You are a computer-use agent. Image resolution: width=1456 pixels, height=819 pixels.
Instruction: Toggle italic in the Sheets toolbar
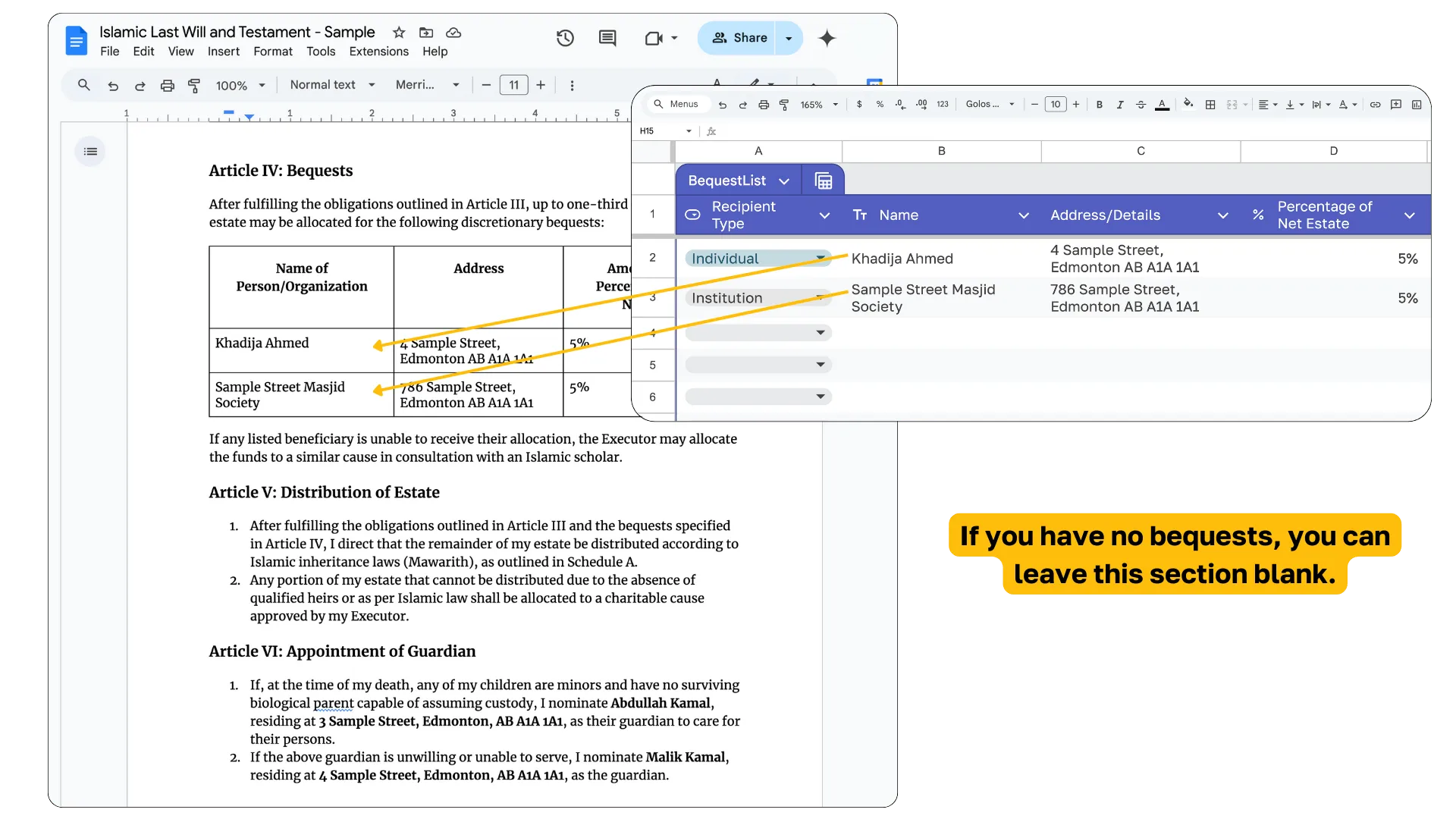pyautogui.click(x=1120, y=105)
